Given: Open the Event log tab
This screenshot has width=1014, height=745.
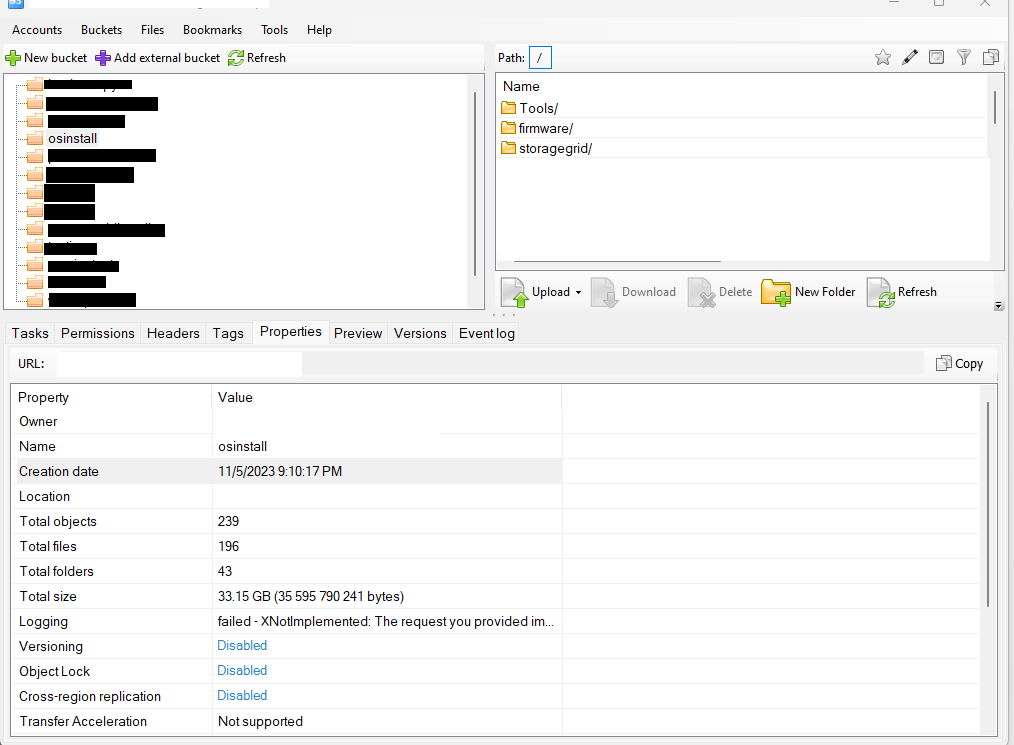Looking at the screenshot, I should [x=486, y=333].
